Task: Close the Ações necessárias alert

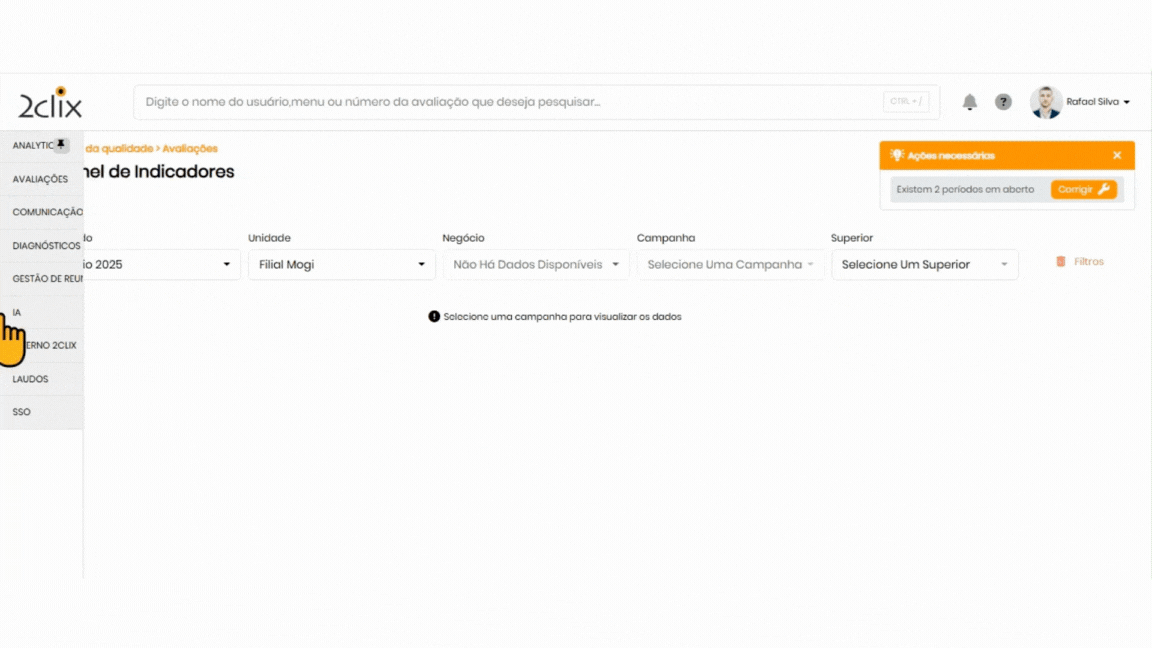Action: (x=1117, y=155)
